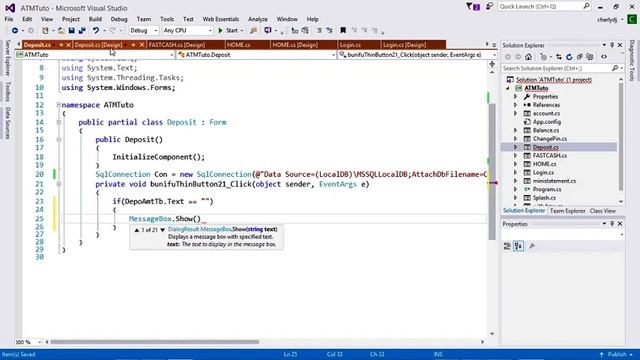
Task: Open the File menu
Action: pyautogui.click(x=9, y=19)
